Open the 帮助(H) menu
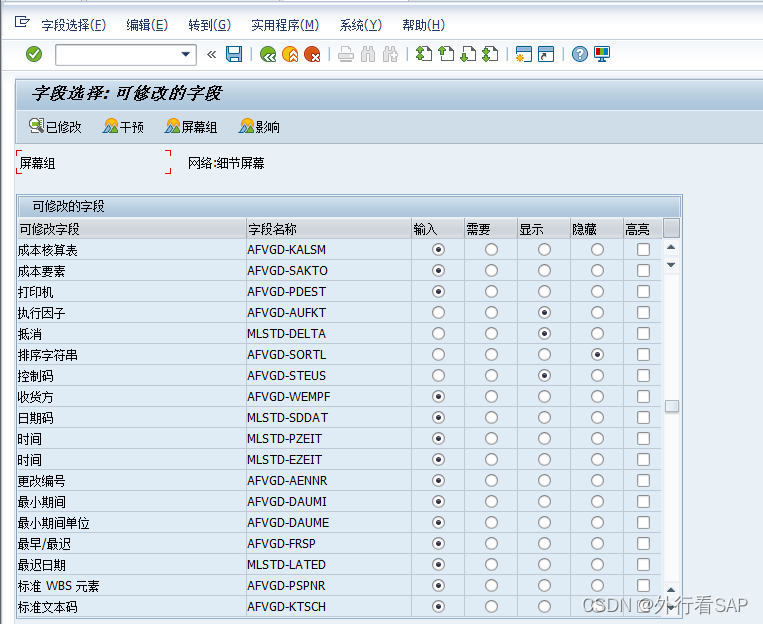Screen dimensions: 763x624 [x=423, y=25]
